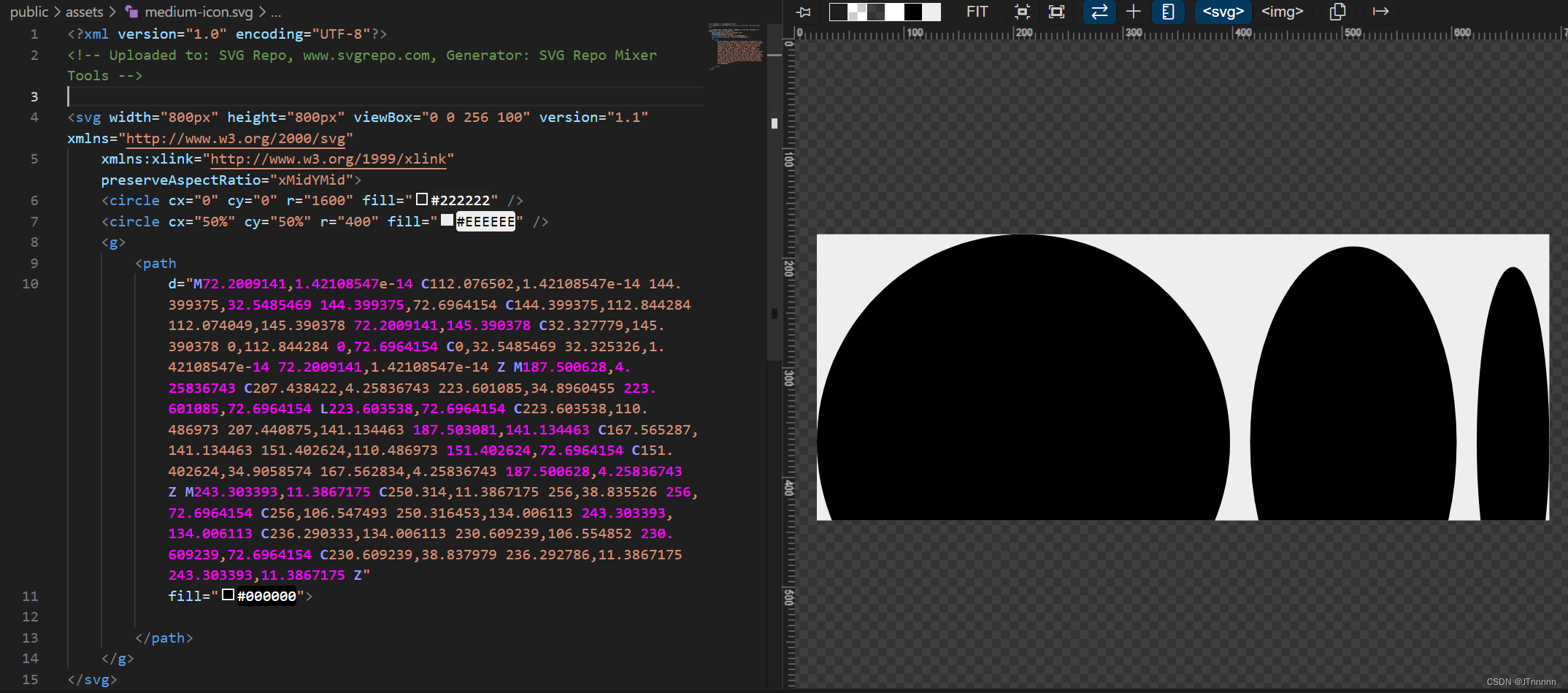
Task: Click the FIT zoom button
Action: [977, 12]
